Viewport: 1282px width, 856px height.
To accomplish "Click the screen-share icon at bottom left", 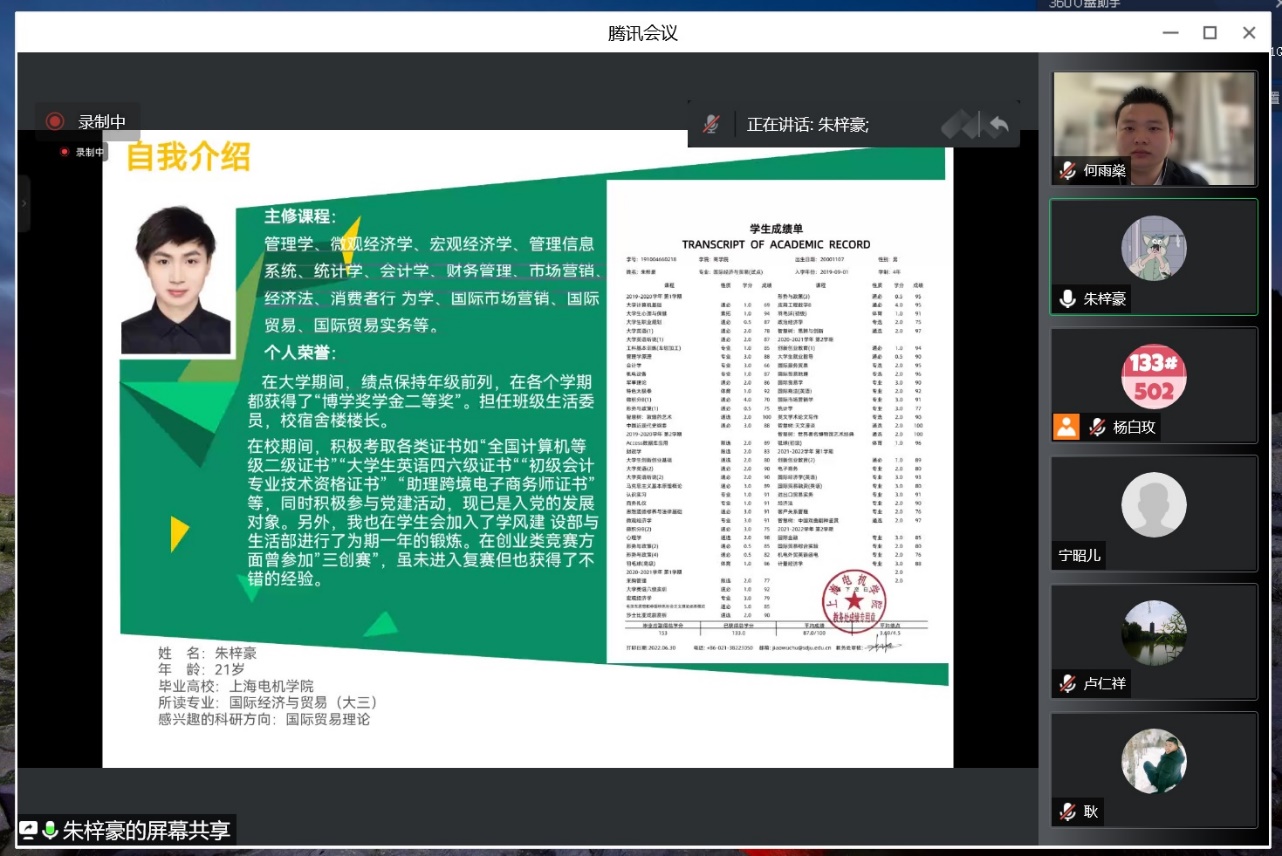I will [28, 831].
